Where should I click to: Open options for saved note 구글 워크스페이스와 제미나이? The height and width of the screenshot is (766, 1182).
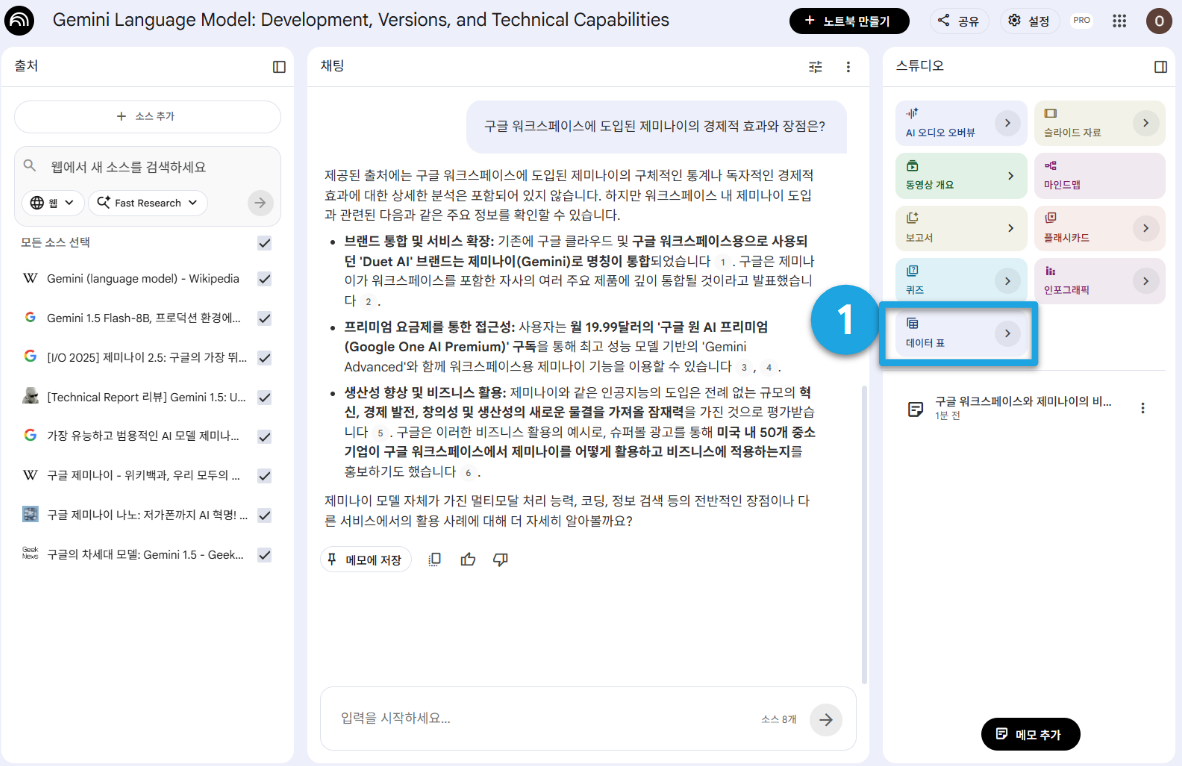[1143, 408]
